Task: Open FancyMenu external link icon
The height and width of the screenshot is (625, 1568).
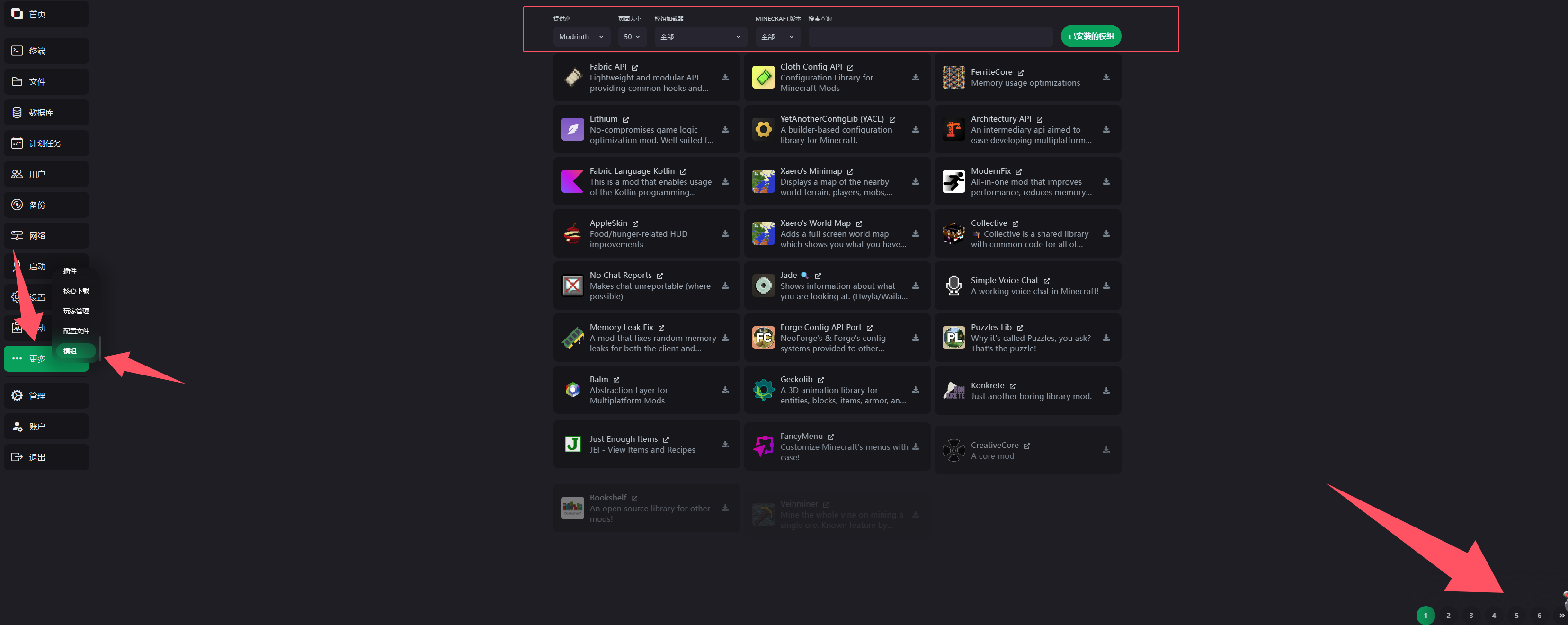Action: pos(830,437)
